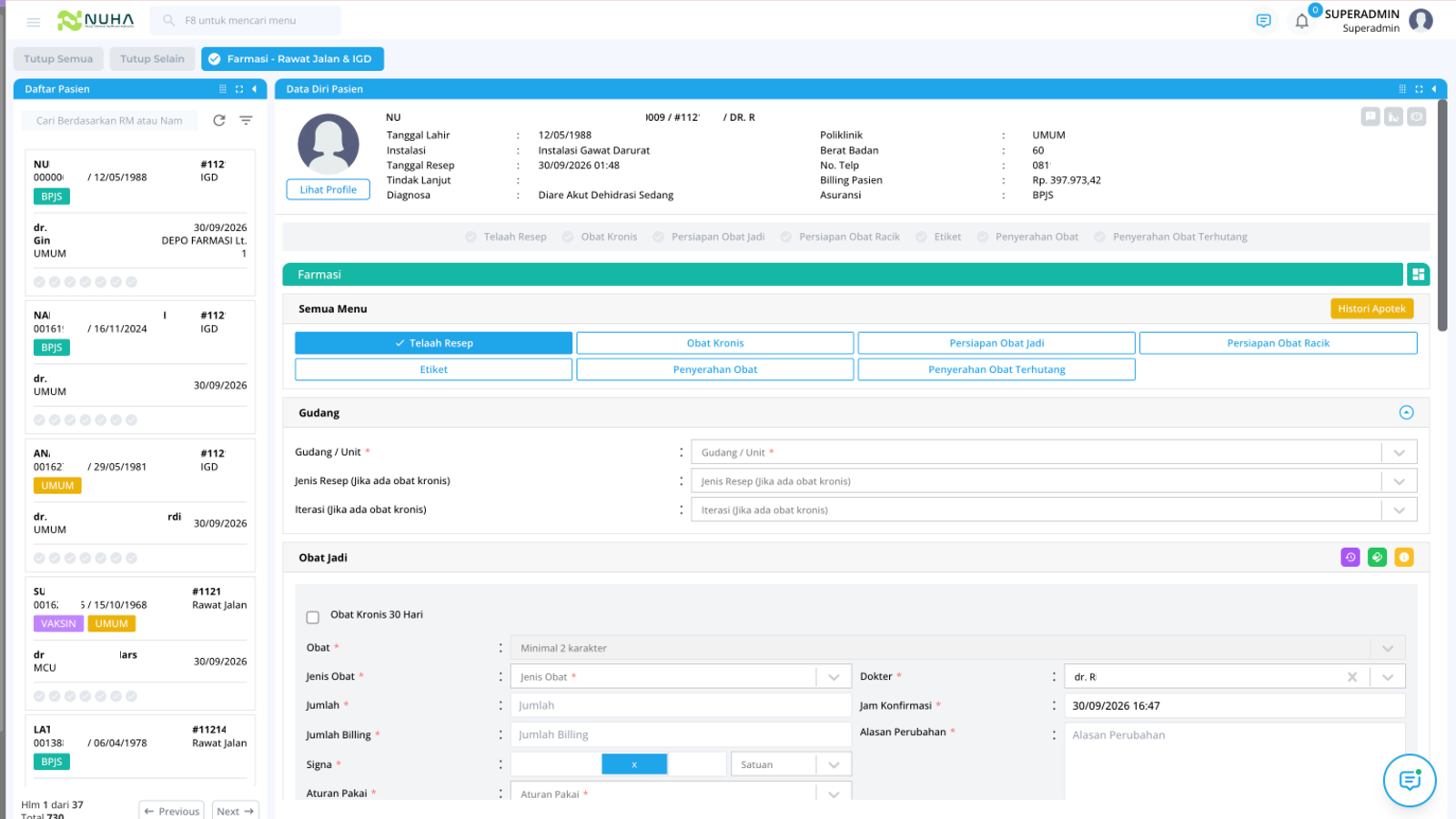Collapse the Daftar Pasien panel arrow

pos(254,89)
